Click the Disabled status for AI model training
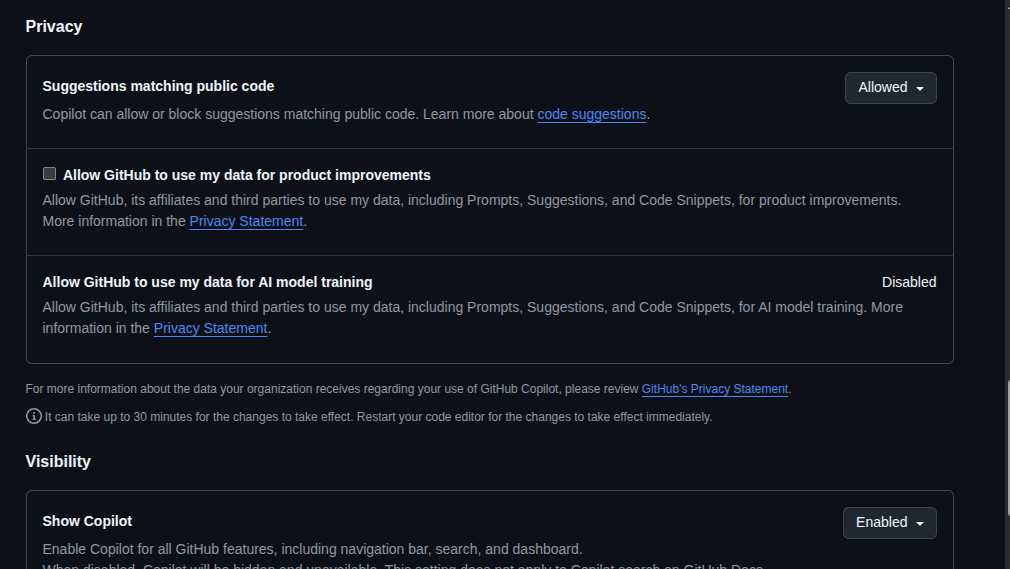 point(908,282)
